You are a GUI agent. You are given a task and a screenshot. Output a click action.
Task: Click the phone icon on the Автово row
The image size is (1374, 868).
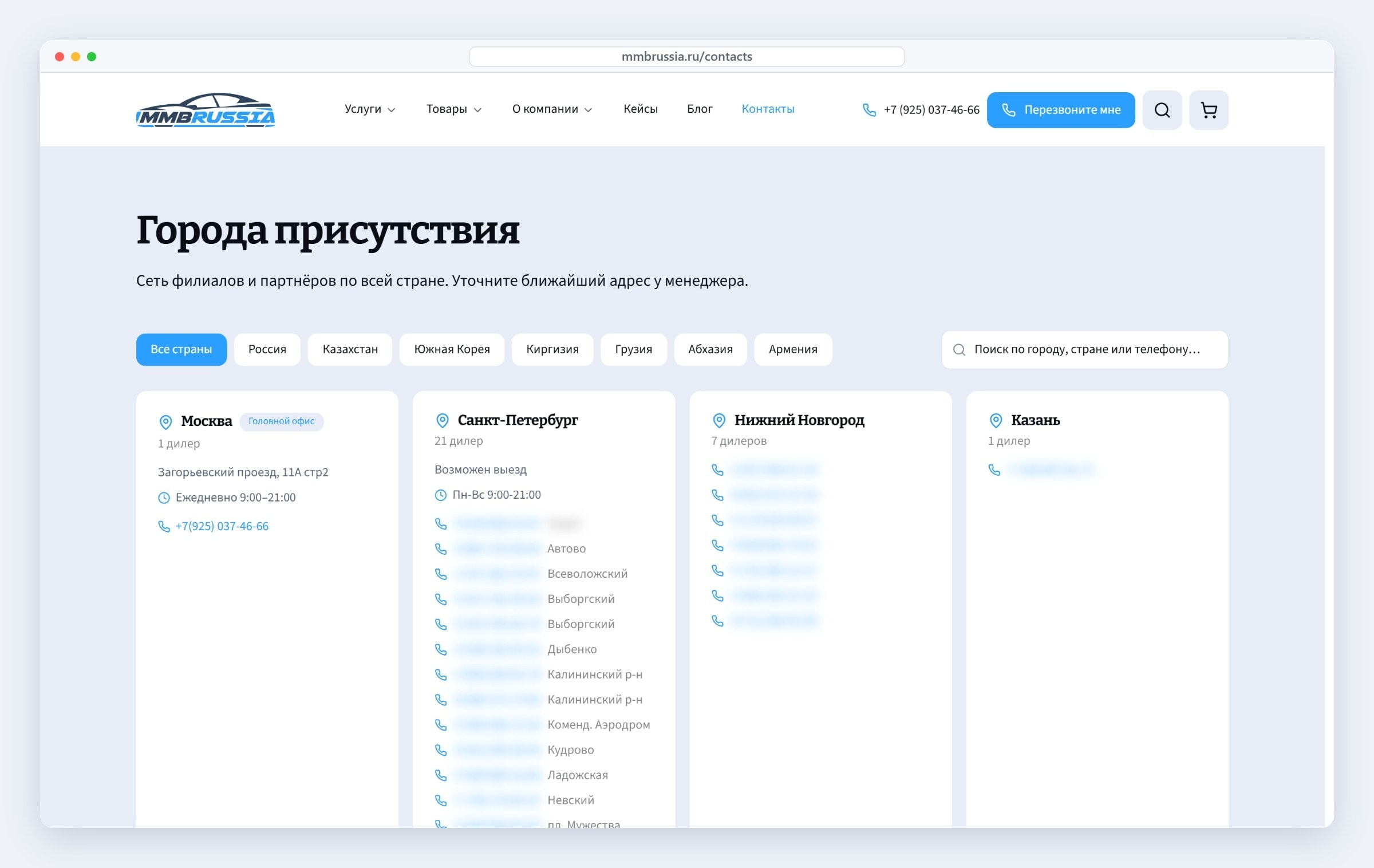441,549
